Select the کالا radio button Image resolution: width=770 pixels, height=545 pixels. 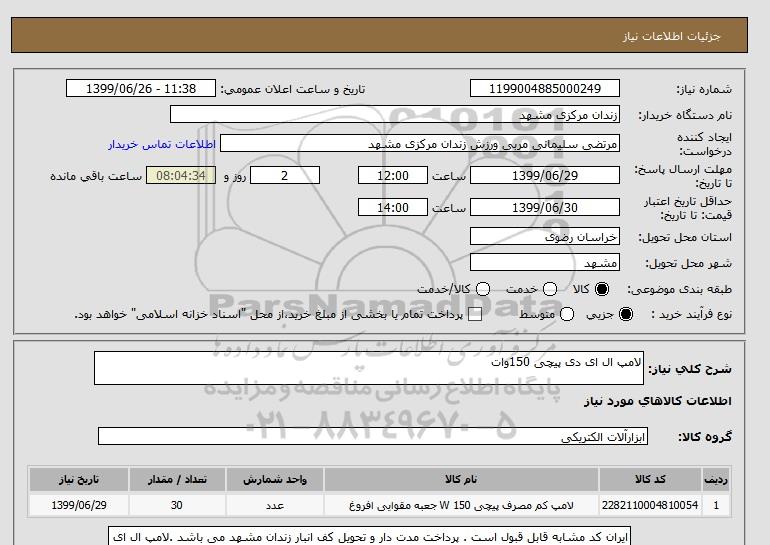click(602, 289)
